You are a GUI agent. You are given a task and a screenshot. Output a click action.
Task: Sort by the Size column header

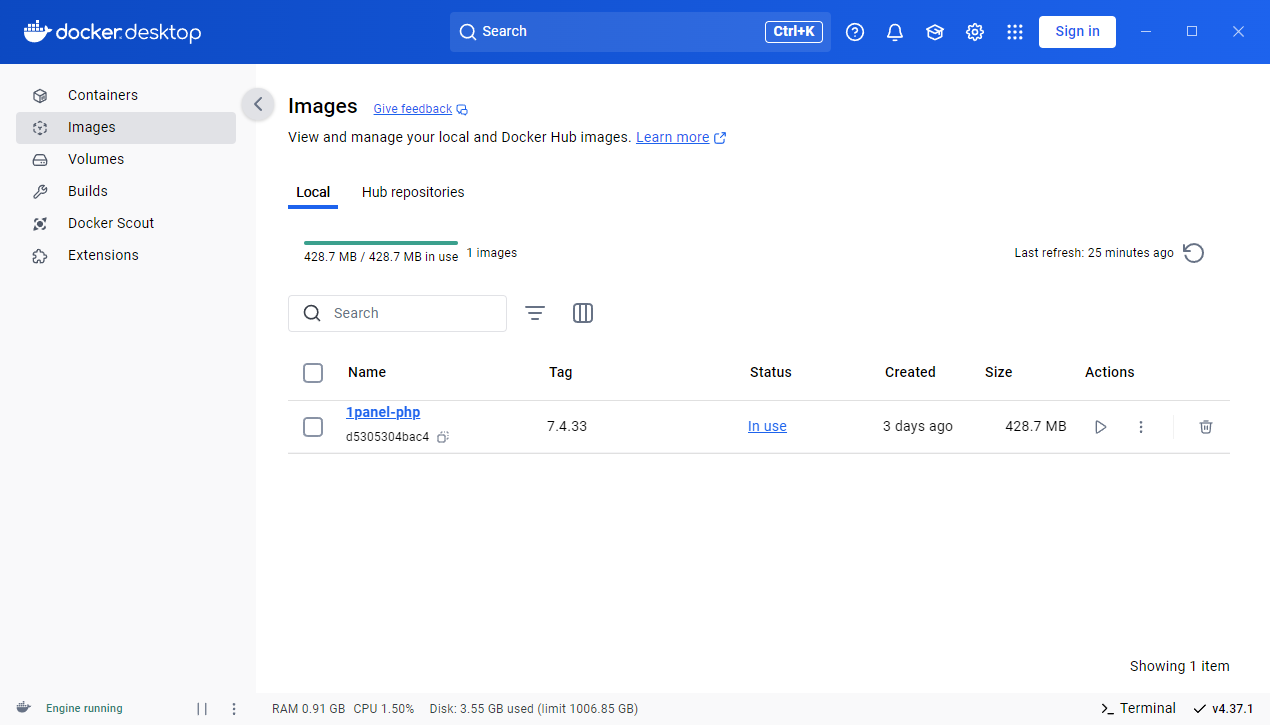click(x=999, y=373)
